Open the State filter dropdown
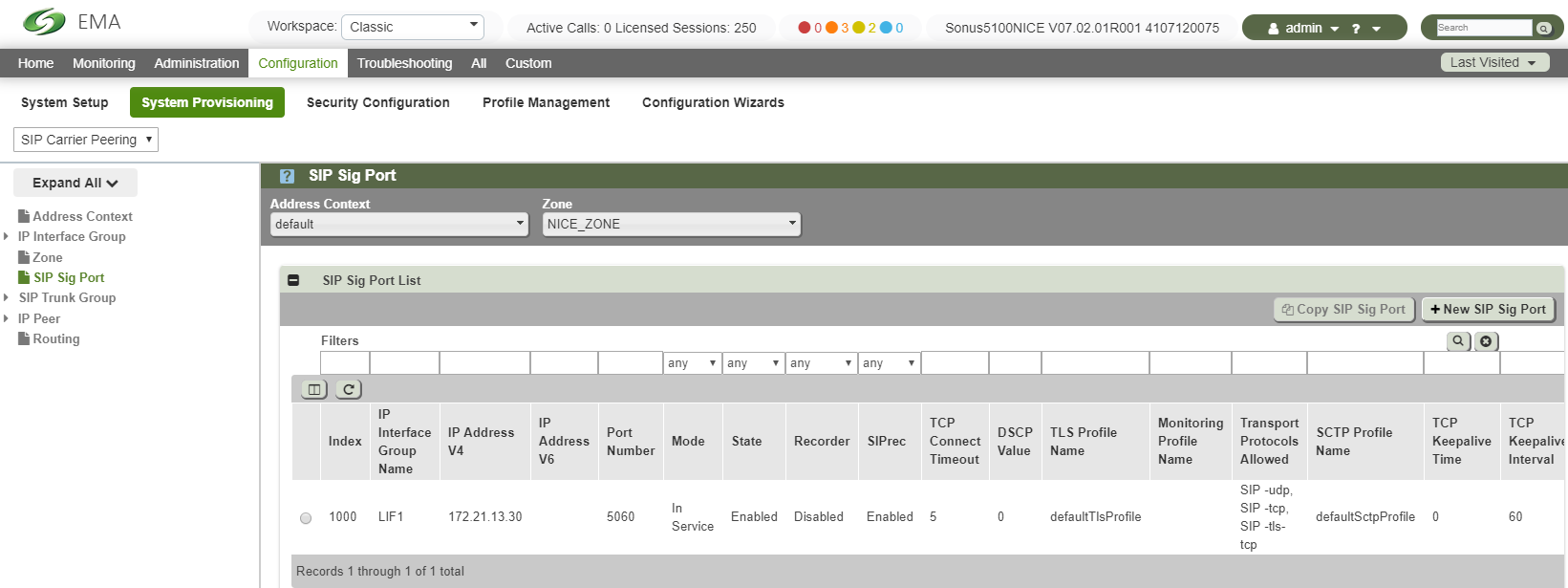Screen dimensions: 1568x588 pyautogui.click(x=753, y=363)
